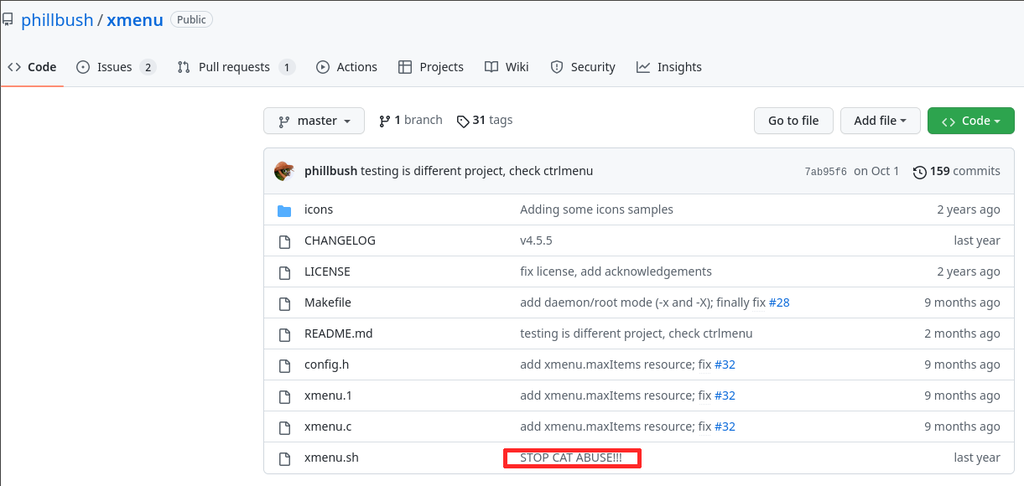Click the phillbush avatar image
Viewport: 1024px width, 486px height.
284,171
